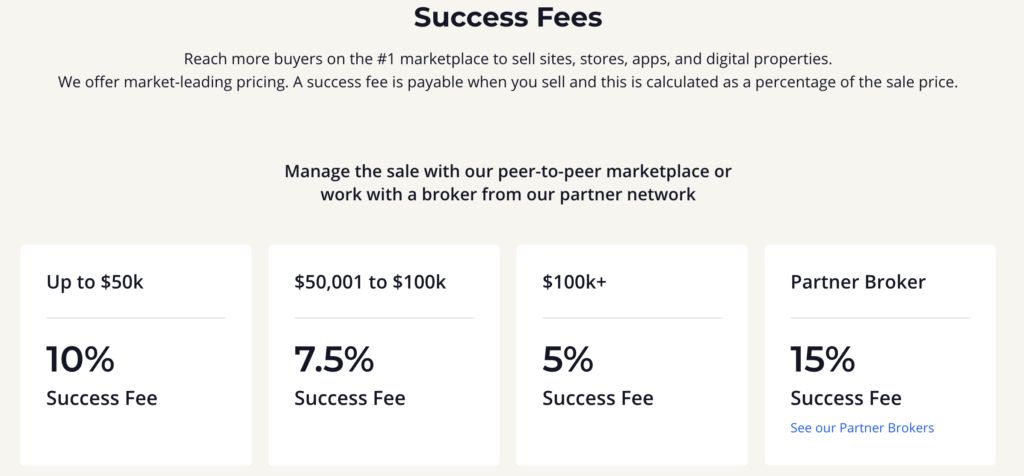Viewport: 1024px width, 476px height.
Task: Select the $100k+ pricing card
Action: [x=632, y=355]
